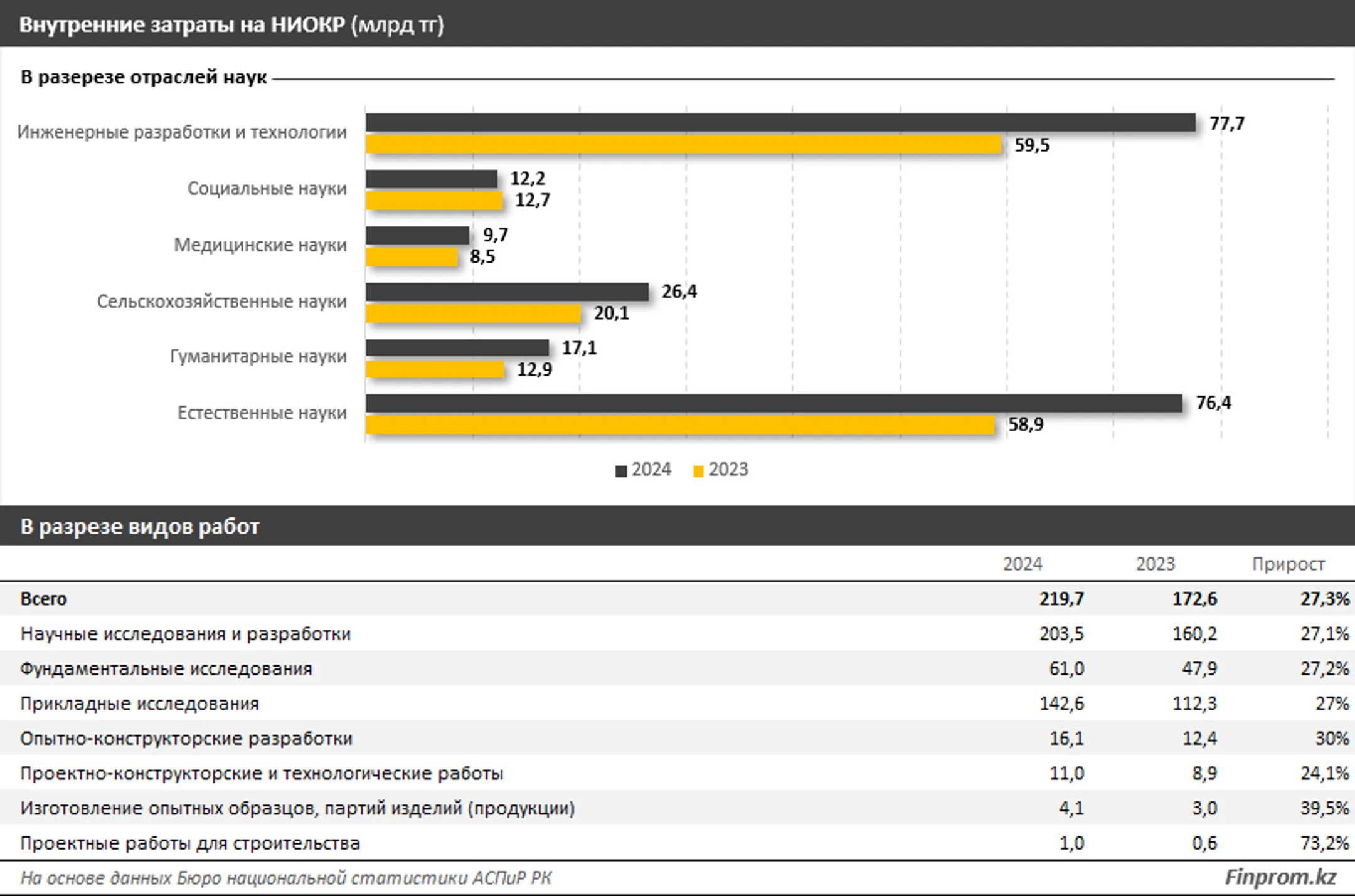Click the 'Естественные науки' axis label
Screen dimensions: 1355x896
click(x=262, y=413)
